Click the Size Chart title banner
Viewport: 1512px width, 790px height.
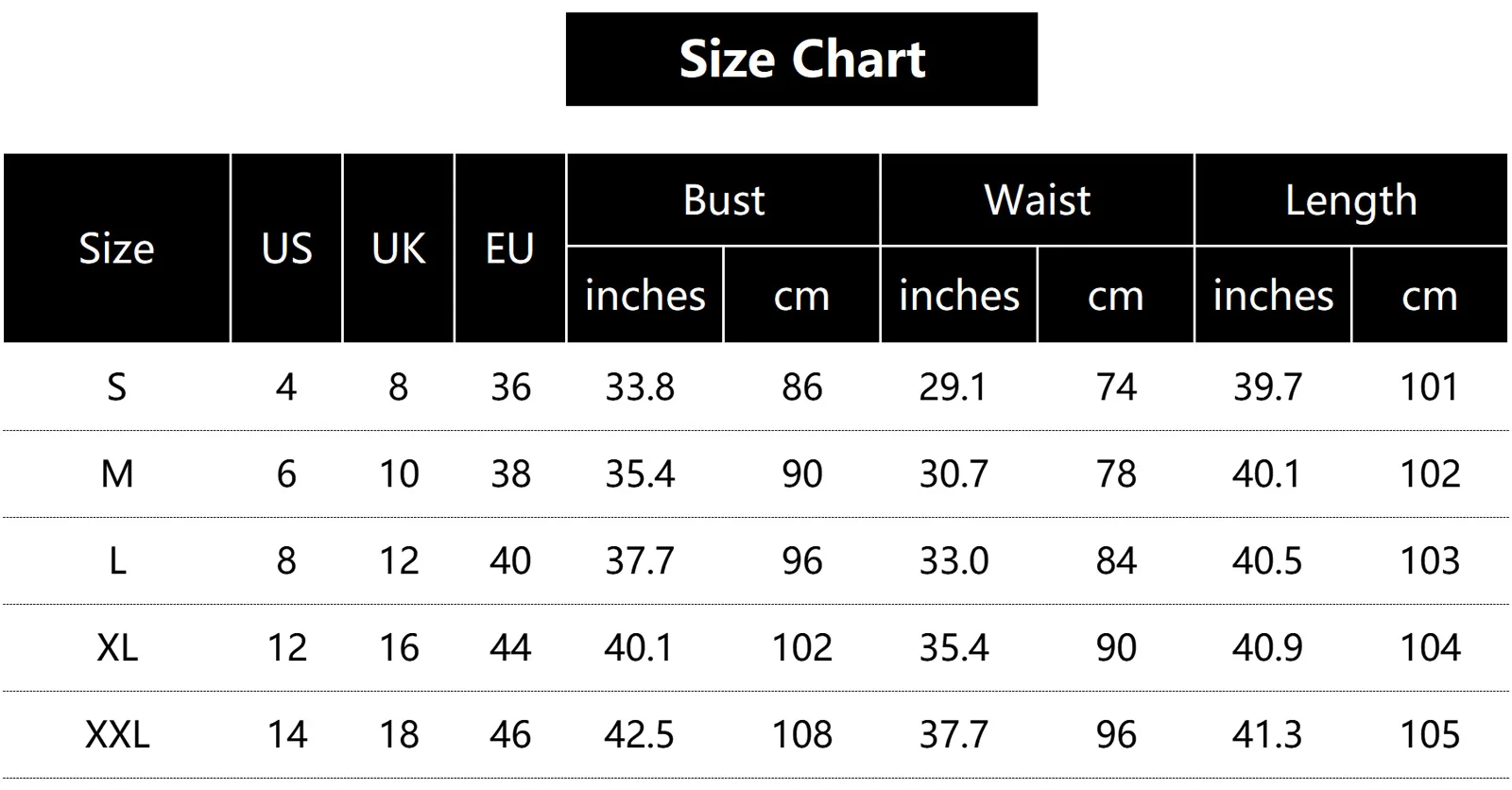801,59
